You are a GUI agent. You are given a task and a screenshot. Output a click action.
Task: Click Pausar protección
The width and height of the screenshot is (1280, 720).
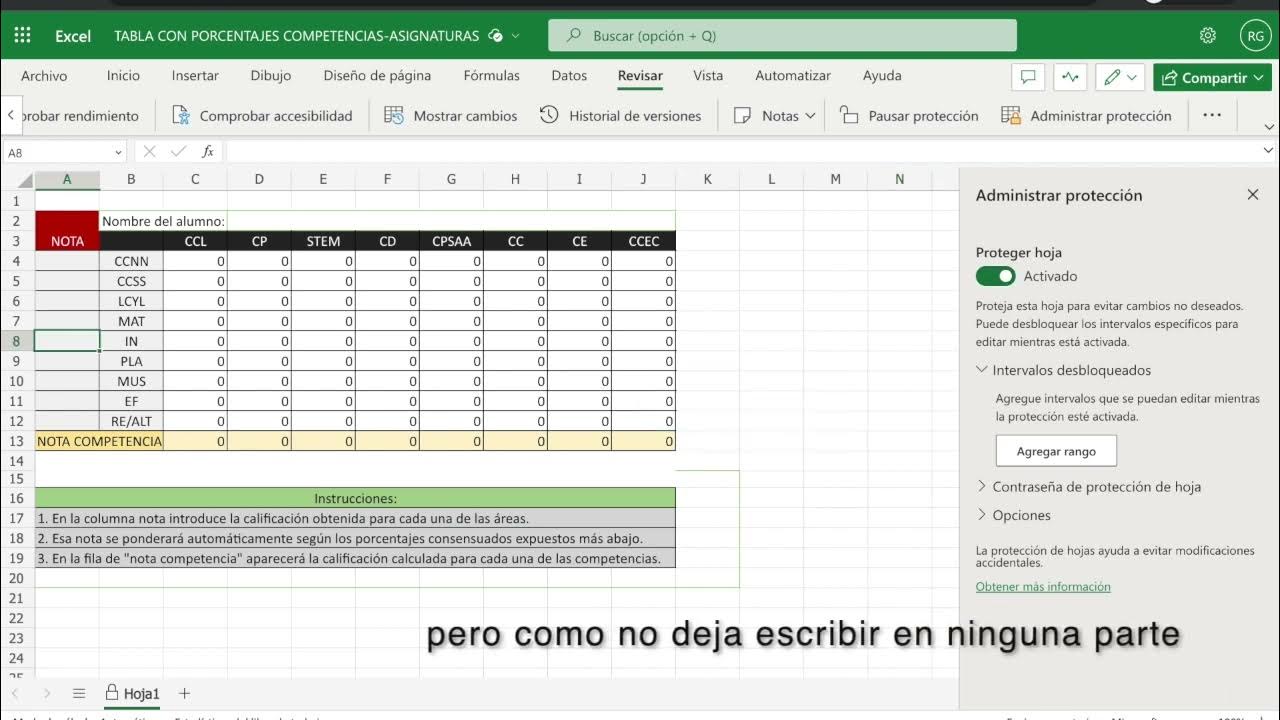point(909,116)
